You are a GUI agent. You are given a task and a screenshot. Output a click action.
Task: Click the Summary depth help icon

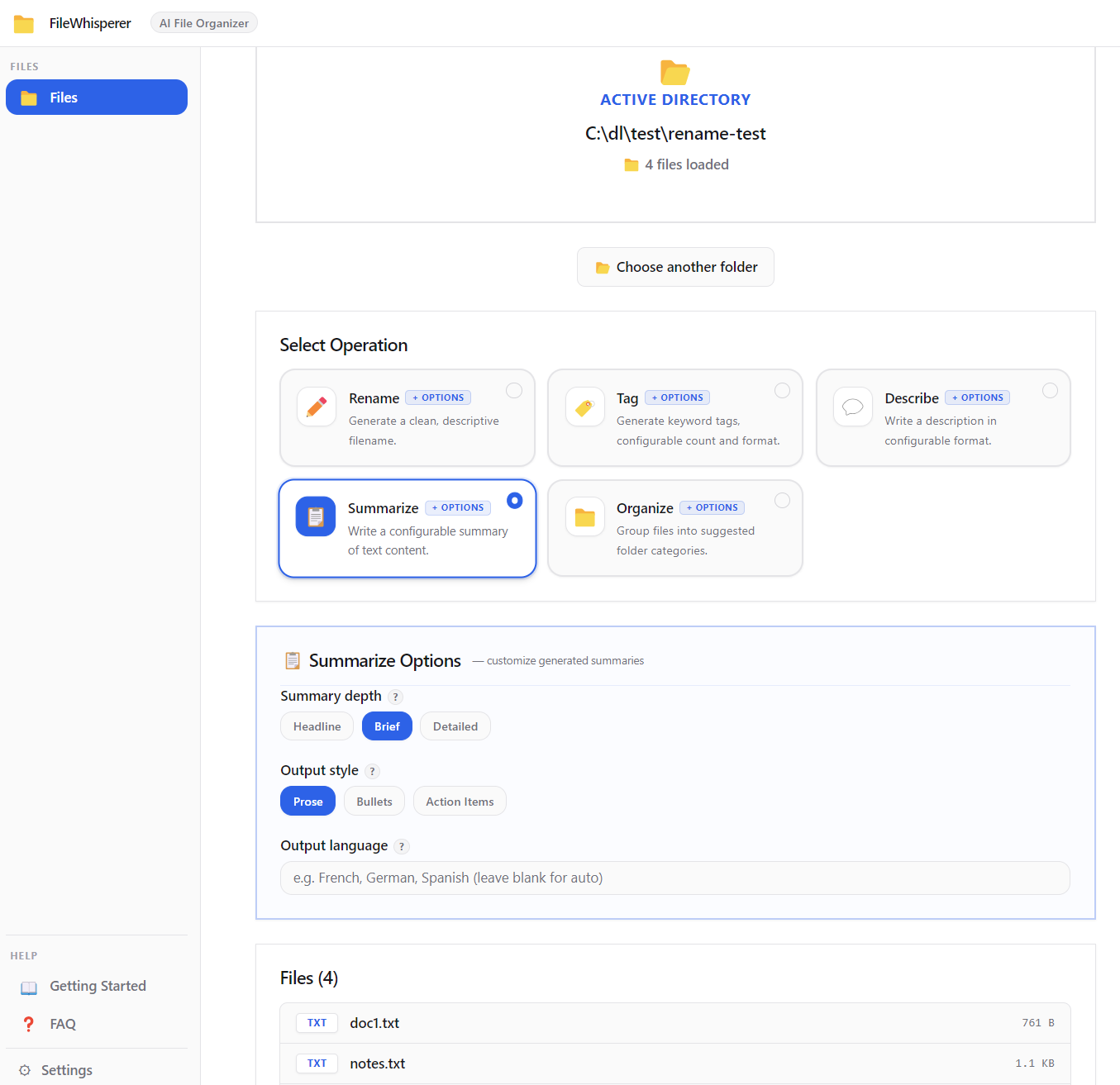point(396,697)
